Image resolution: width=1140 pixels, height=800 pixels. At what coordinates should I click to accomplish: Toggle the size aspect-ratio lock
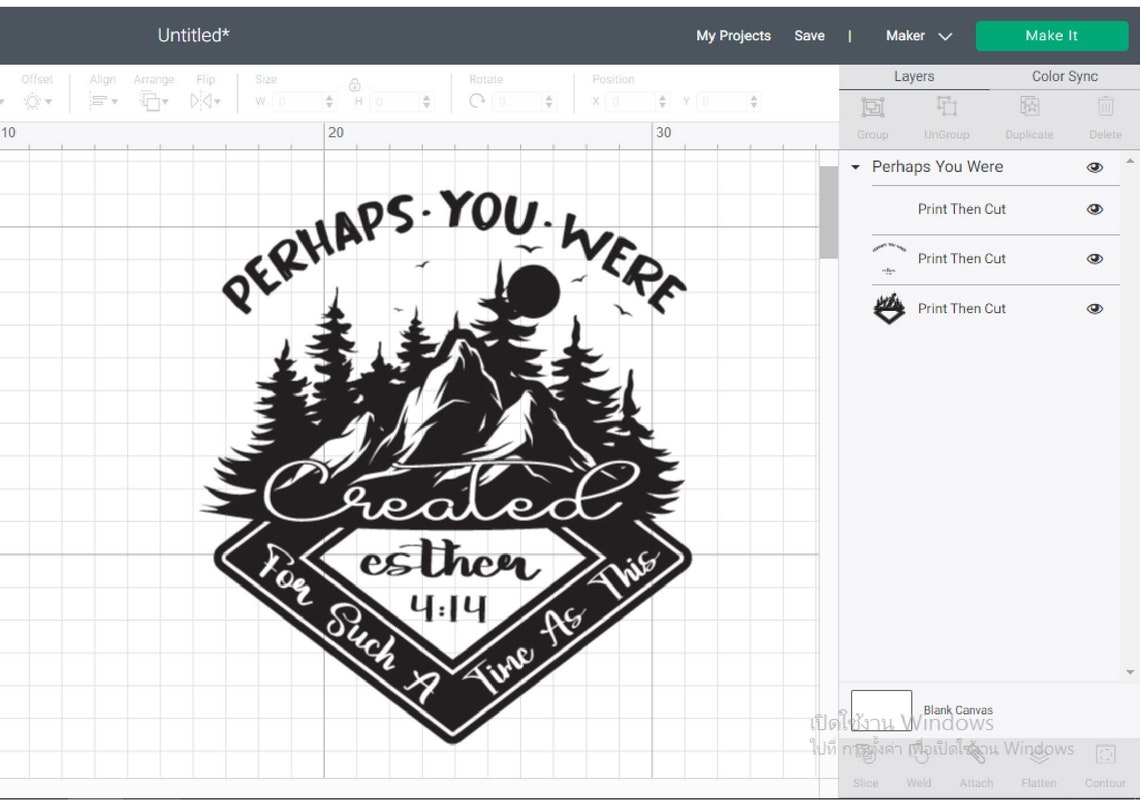tap(355, 85)
